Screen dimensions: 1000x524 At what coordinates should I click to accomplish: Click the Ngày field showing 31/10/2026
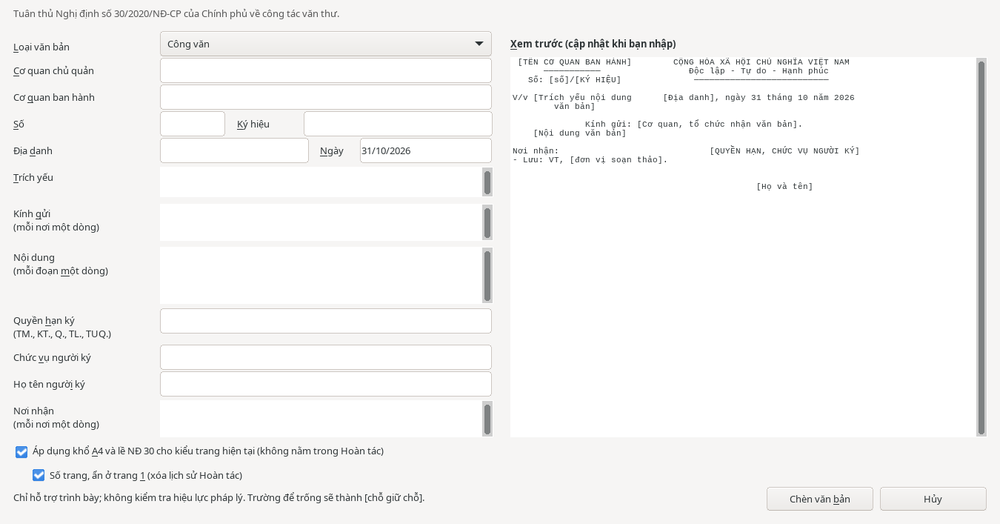pos(425,150)
